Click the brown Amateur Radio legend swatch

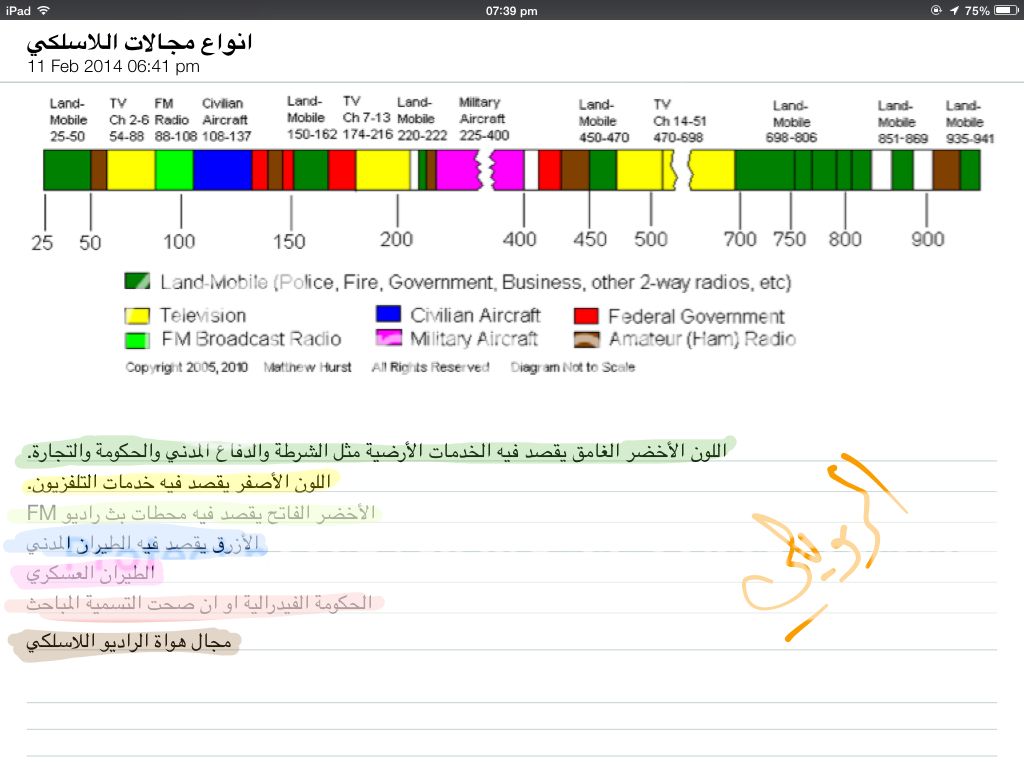point(587,339)
